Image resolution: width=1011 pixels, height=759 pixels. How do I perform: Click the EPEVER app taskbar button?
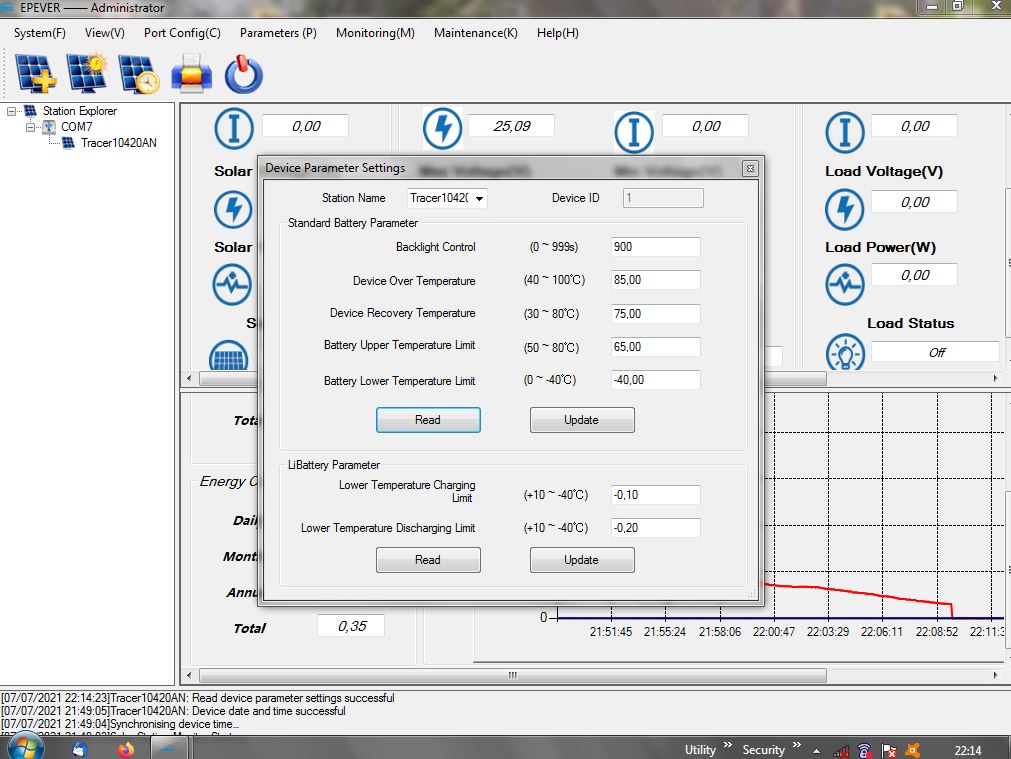169,749
